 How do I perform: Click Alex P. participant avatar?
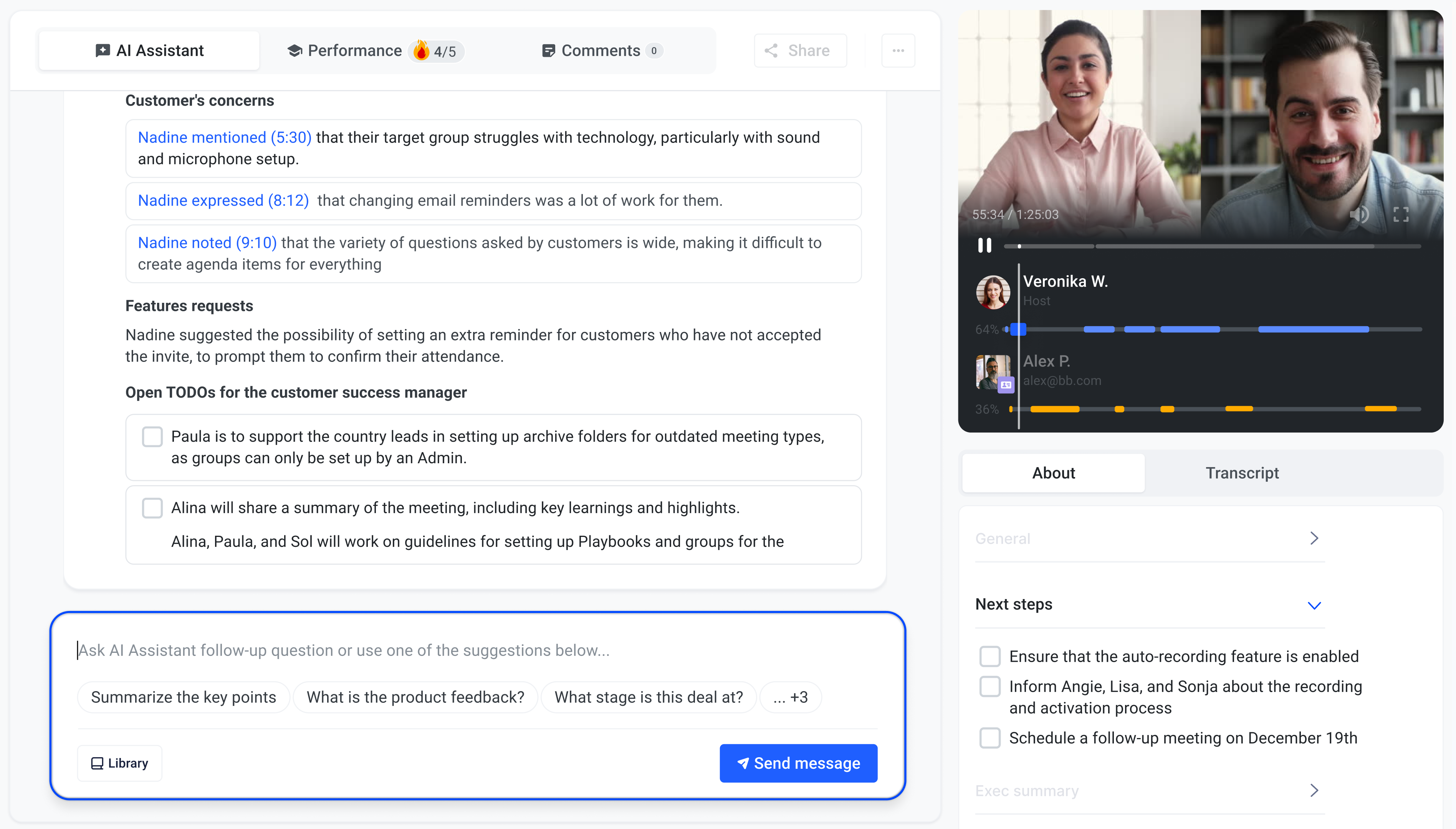[x=993, y=372]
